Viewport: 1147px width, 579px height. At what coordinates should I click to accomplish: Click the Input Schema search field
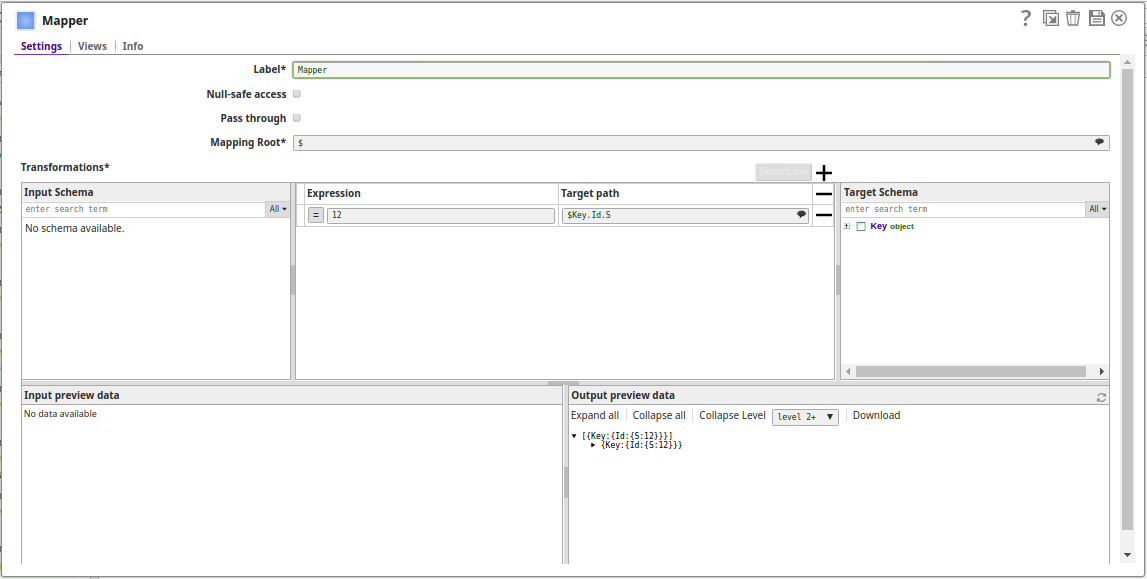coord(143,209)
